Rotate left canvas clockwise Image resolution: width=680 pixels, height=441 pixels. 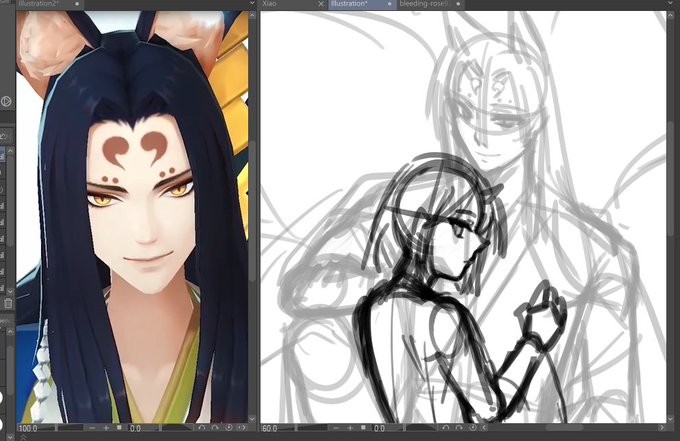click(x=215, y=428)
